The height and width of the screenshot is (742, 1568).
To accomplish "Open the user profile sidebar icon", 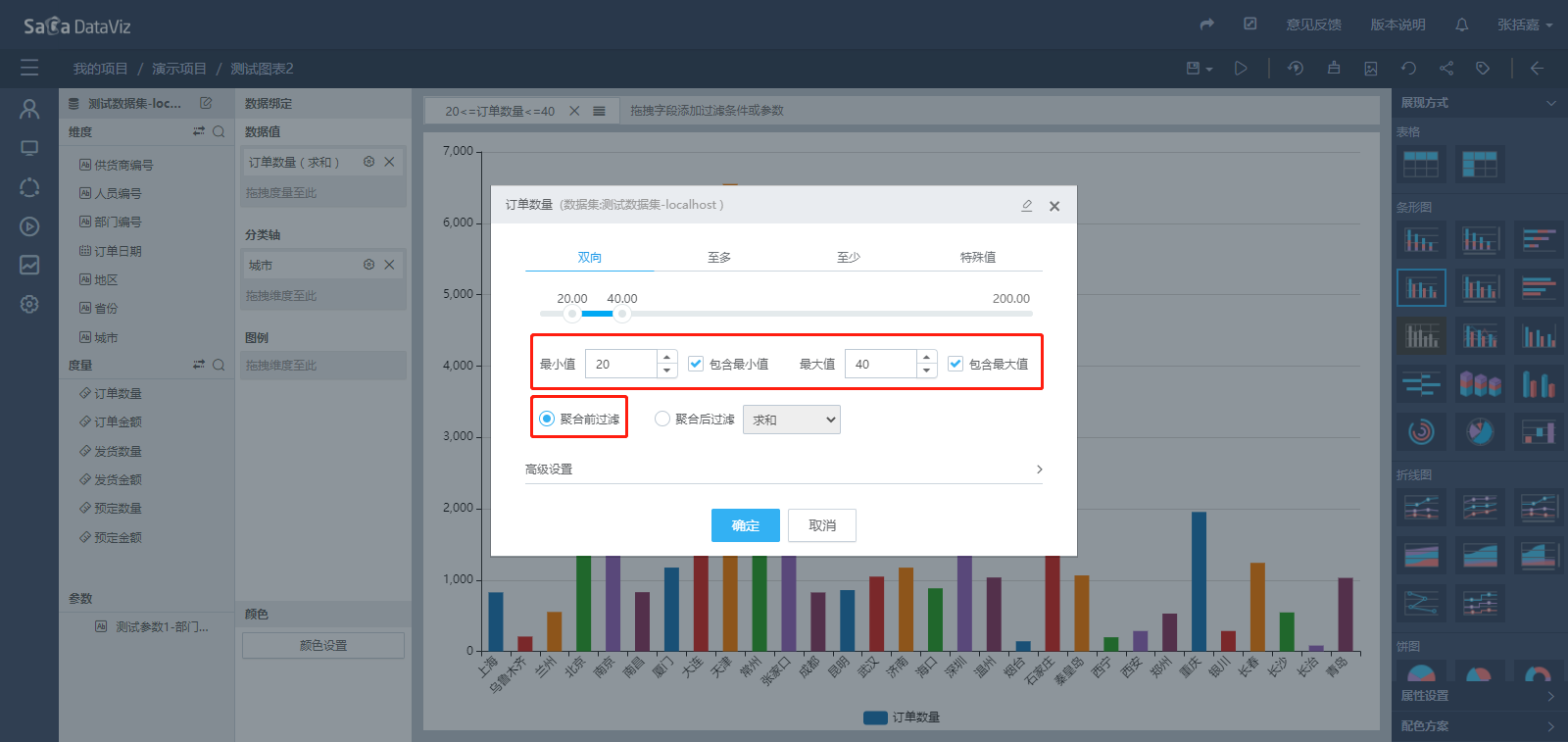I will [x=29, y=109].
